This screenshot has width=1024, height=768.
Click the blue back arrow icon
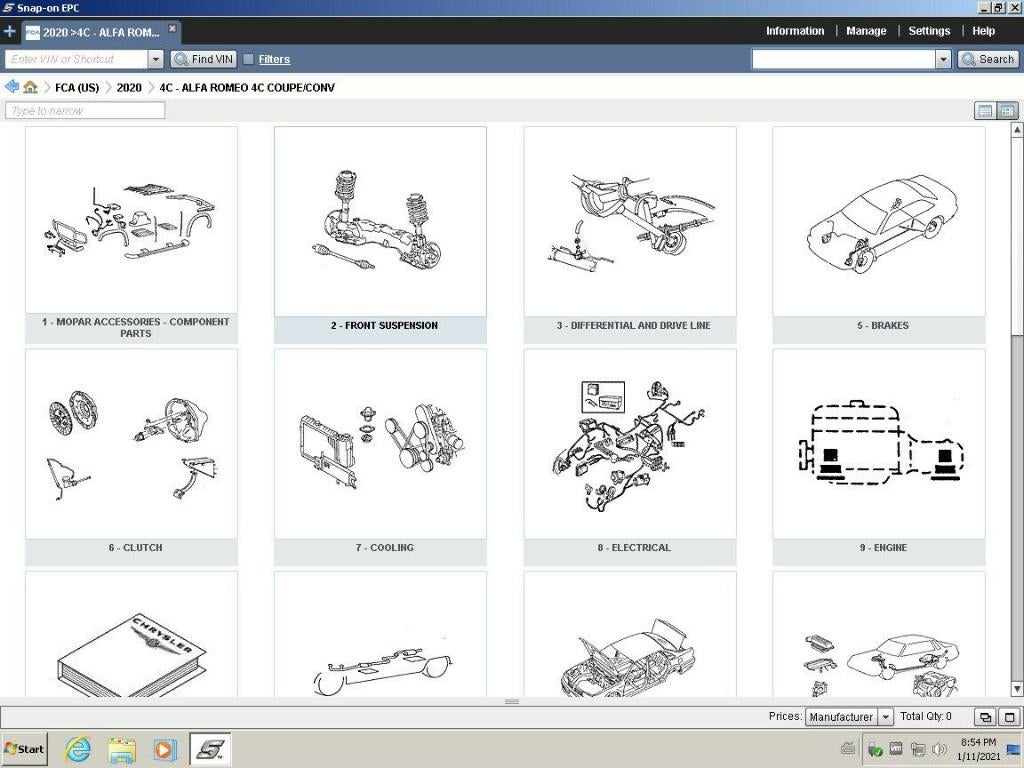tap(12, 87)
